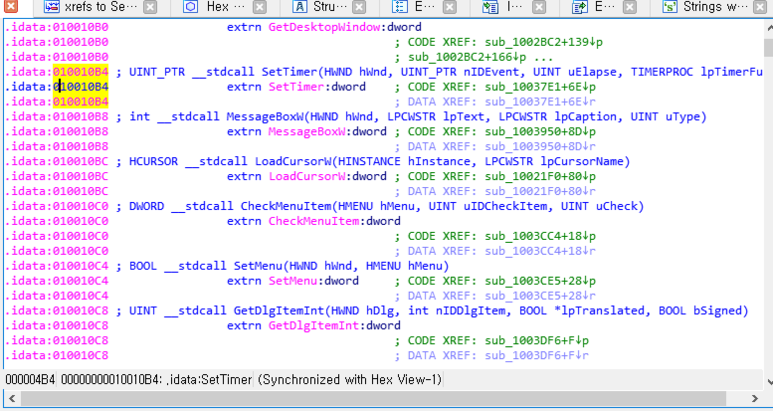This screenshot has height=411, width=773.
Task: Close the E… tab located just before Strings
Action: click(x=629, y=7)
